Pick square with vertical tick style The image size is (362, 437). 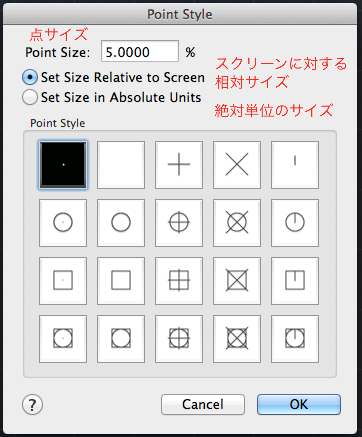point(295,281)
